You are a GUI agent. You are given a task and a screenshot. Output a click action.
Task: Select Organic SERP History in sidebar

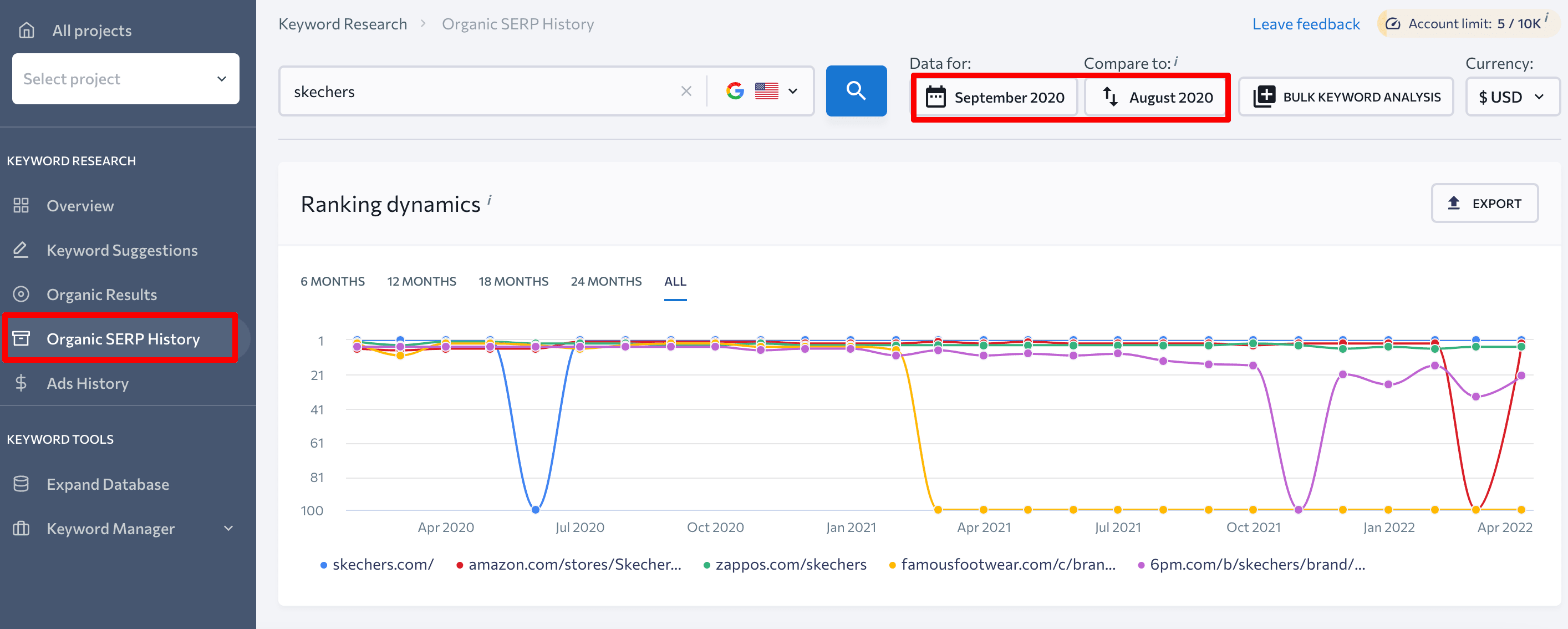(123, 338)
